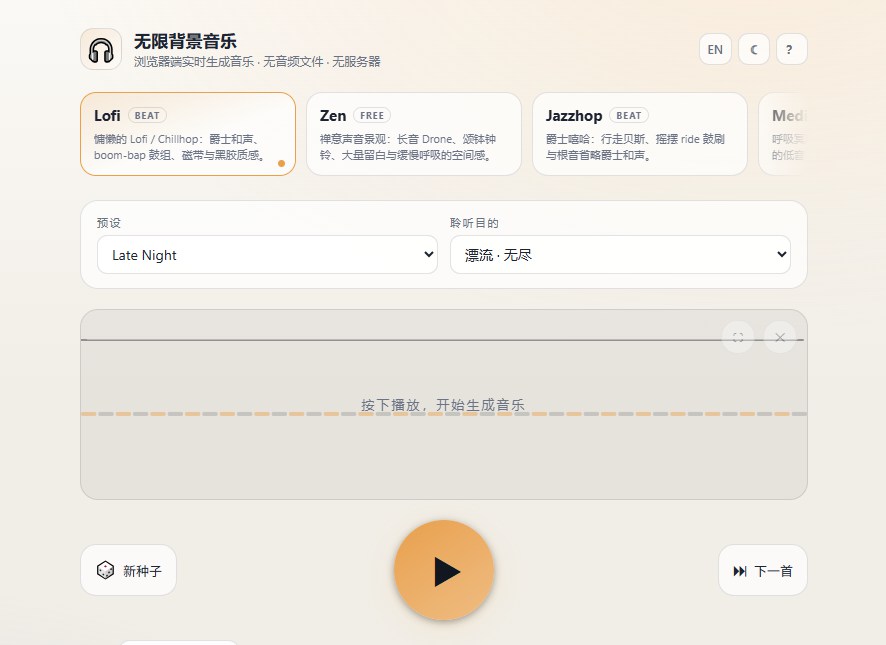This screenshot has height=645, width=886.
Task: Click the 无限背景音乐 title
Action: click(x=185, y=41)
